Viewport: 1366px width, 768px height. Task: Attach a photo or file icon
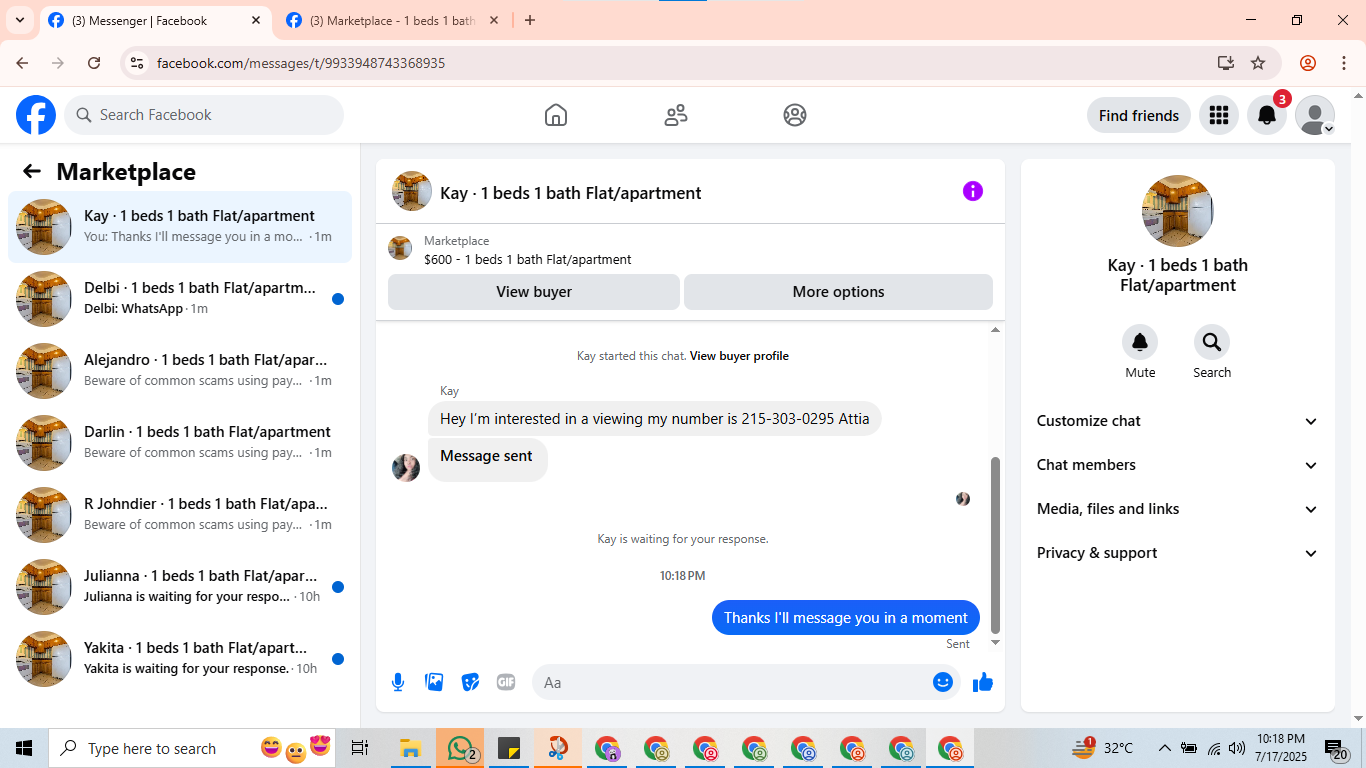pyautogui.click(x=434, y=682)
